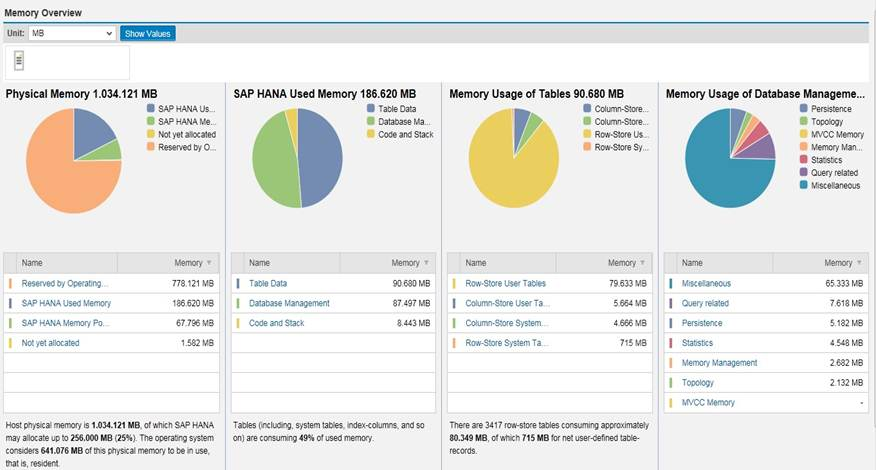
Task: Click the Show Values button
Action: [x=147, y=34]
